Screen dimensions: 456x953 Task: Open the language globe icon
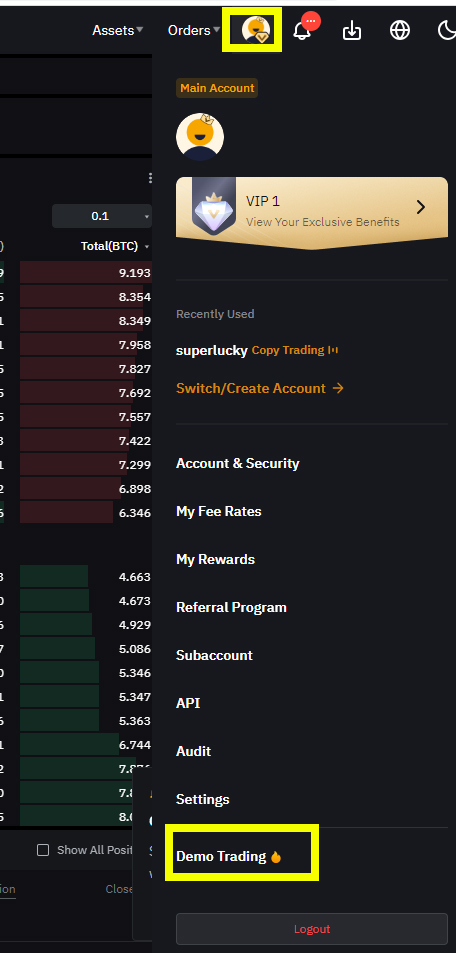[399, 30]
